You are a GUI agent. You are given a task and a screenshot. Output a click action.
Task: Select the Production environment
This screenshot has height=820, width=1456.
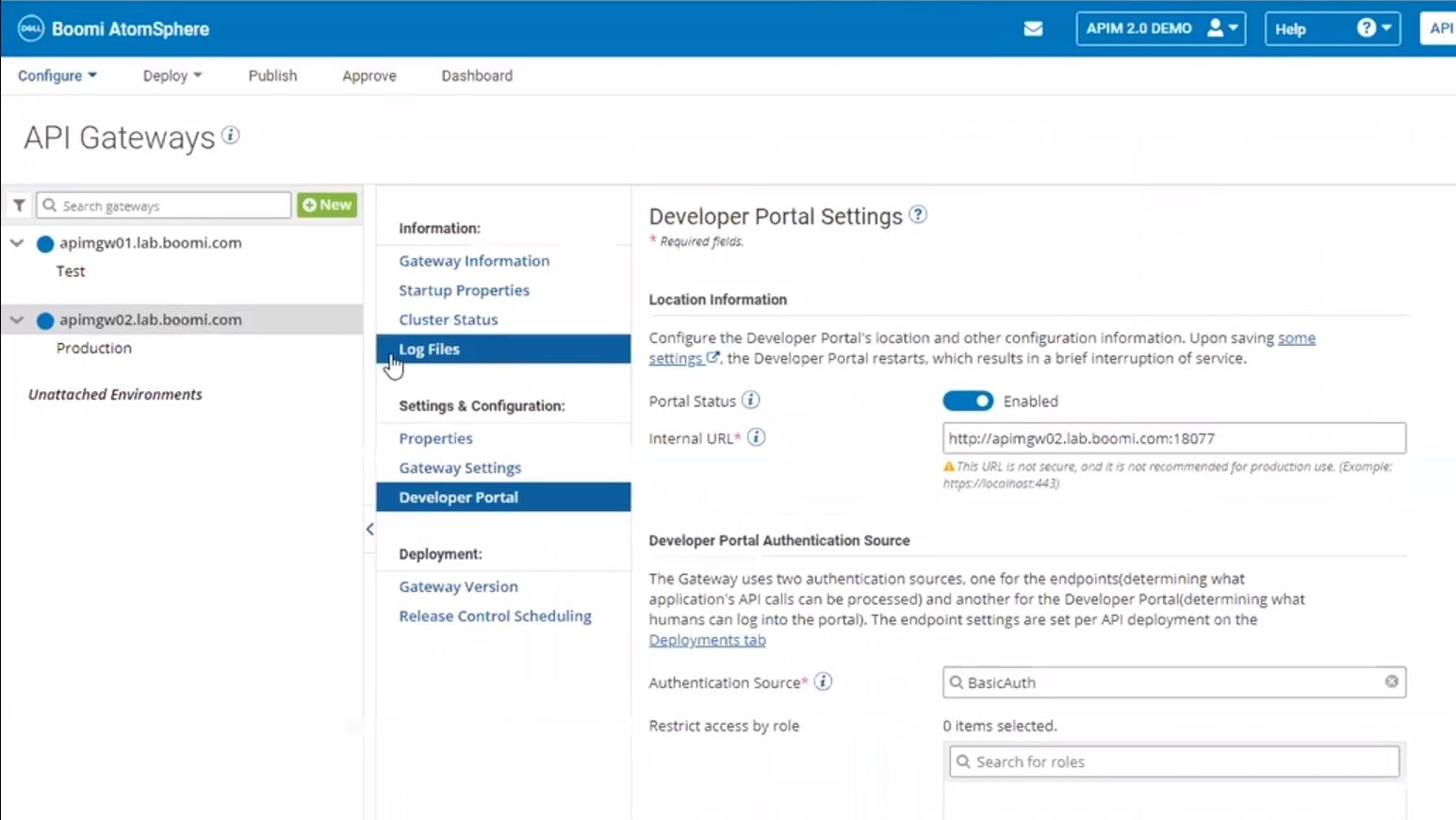point(94,349)
